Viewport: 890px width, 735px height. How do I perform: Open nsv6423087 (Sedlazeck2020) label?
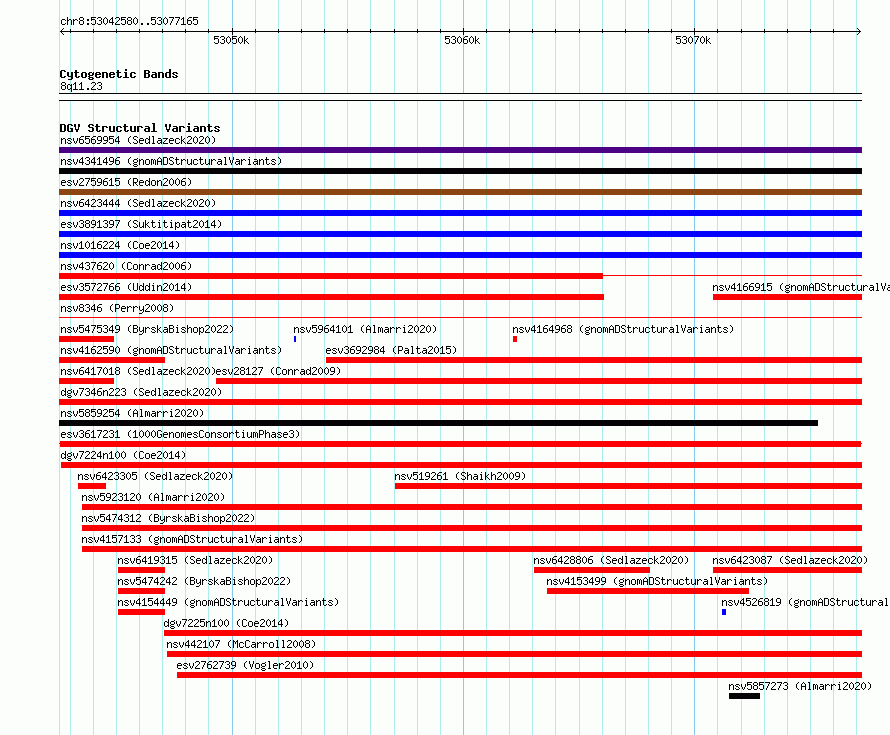click(x=790, y=560)
